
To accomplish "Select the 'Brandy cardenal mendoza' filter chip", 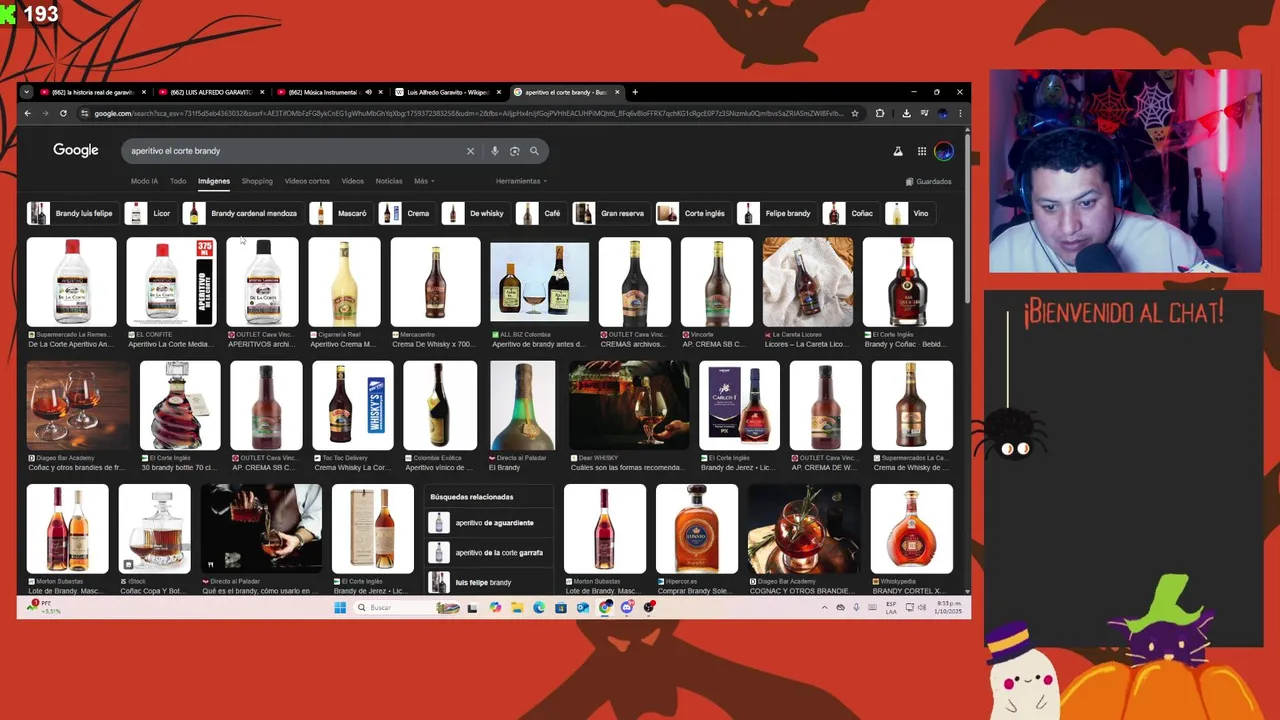I will [241, 213].
